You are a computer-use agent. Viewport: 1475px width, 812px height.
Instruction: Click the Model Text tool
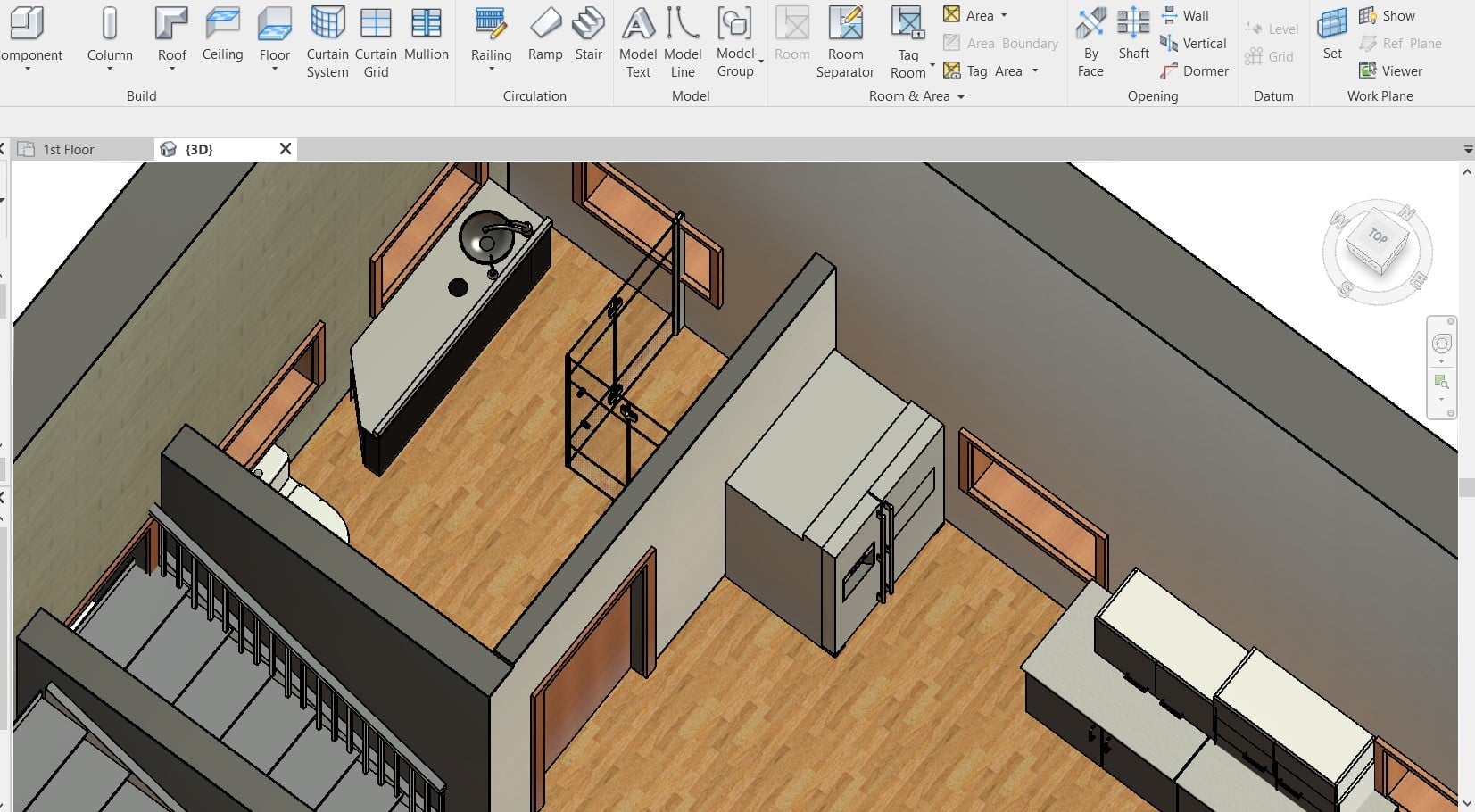tap(638, 24)
